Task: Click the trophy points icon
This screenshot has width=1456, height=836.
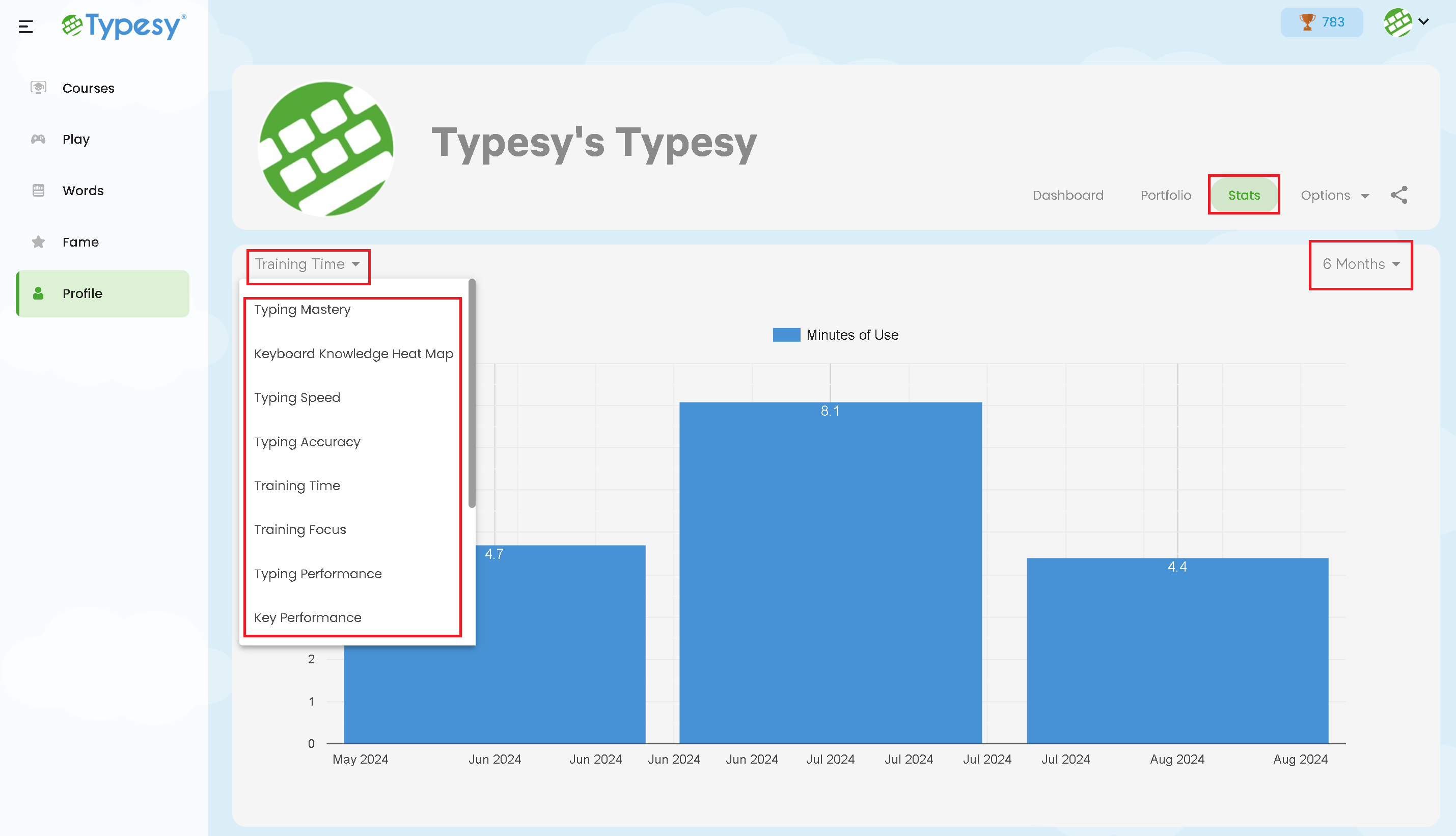Action: click(x=1307, y=22)
